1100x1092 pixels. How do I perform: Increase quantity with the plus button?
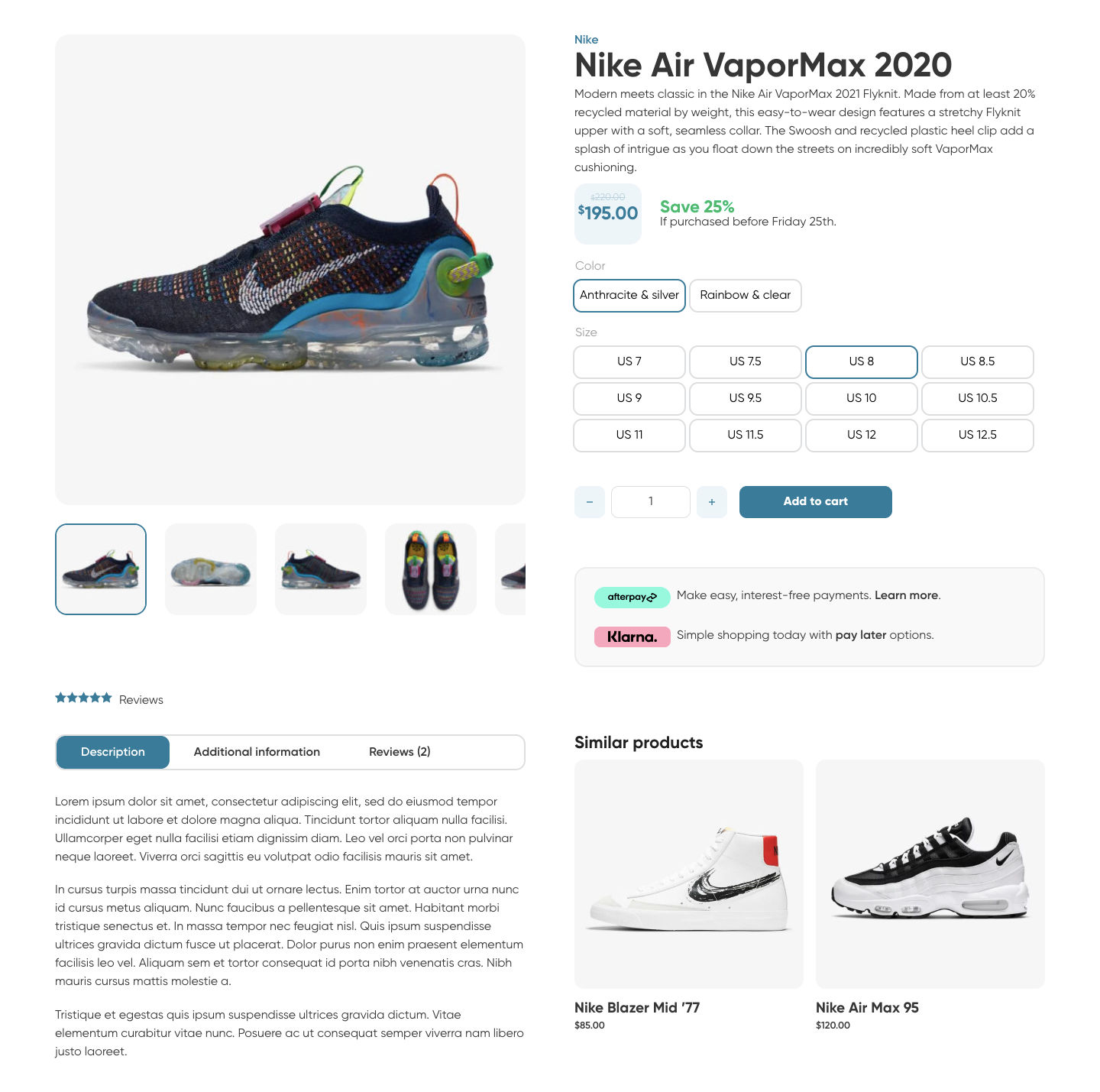(712, 502)
